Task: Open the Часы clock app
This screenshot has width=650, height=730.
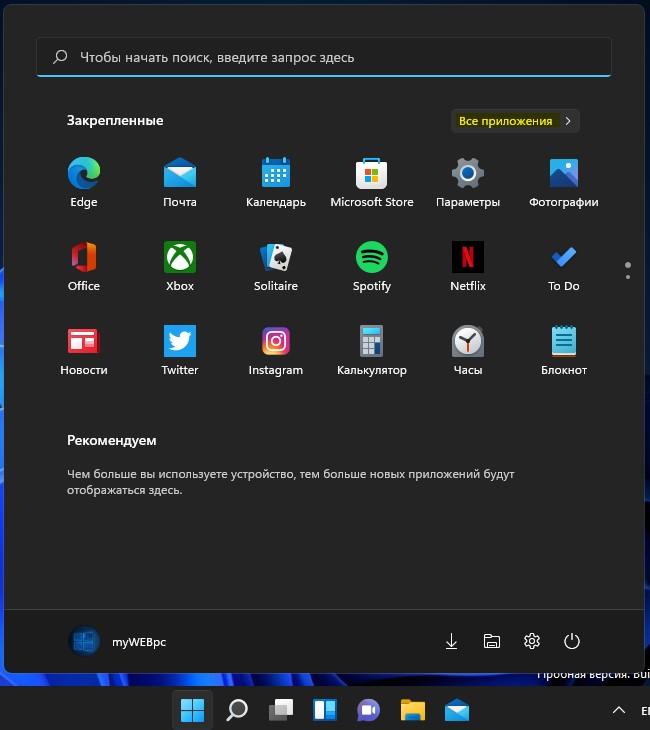Action: (467, 350)
